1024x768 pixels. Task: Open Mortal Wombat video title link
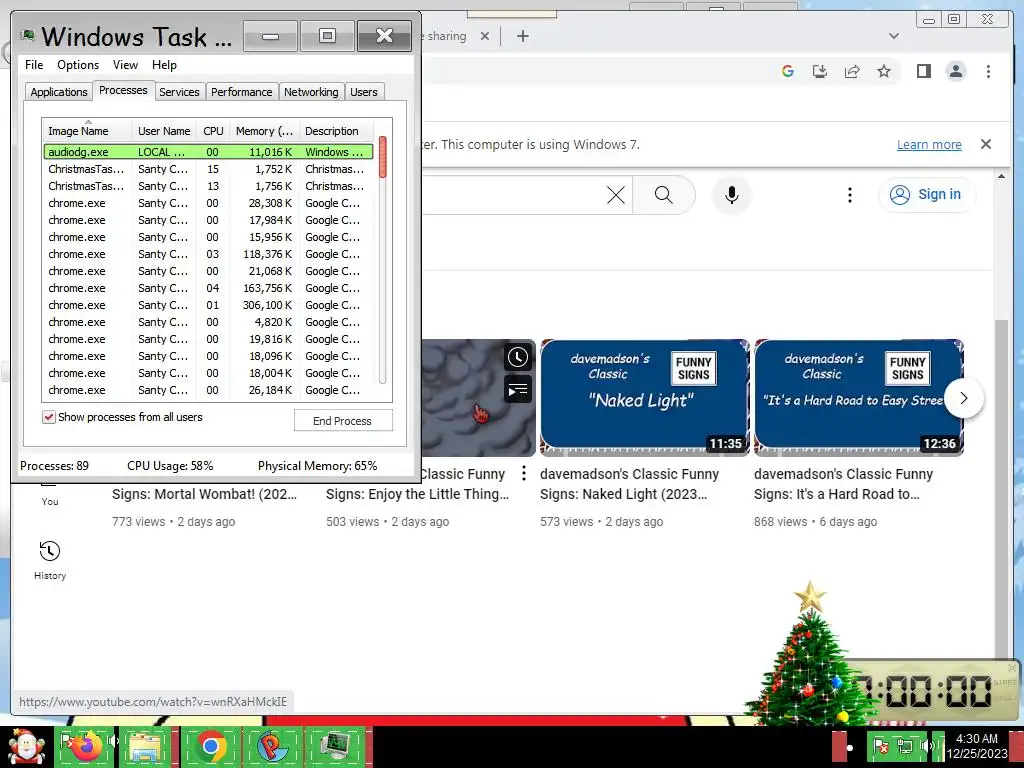204,494
